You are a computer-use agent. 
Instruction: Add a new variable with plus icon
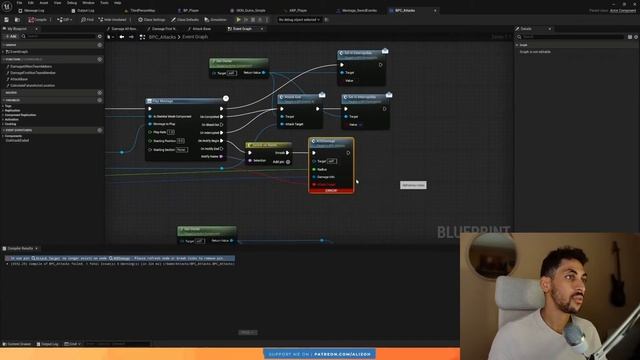point(100,100)
